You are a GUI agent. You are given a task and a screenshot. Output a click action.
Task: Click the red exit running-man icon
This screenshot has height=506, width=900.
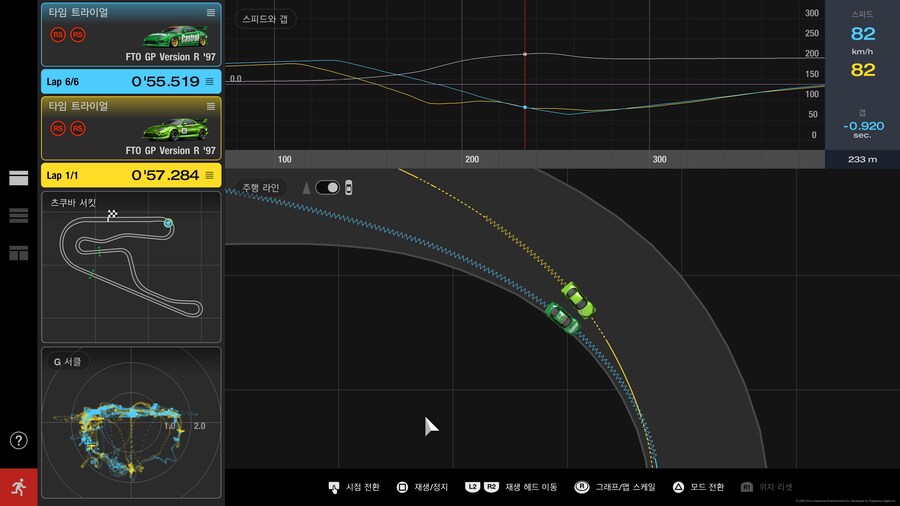click(18, 487)
